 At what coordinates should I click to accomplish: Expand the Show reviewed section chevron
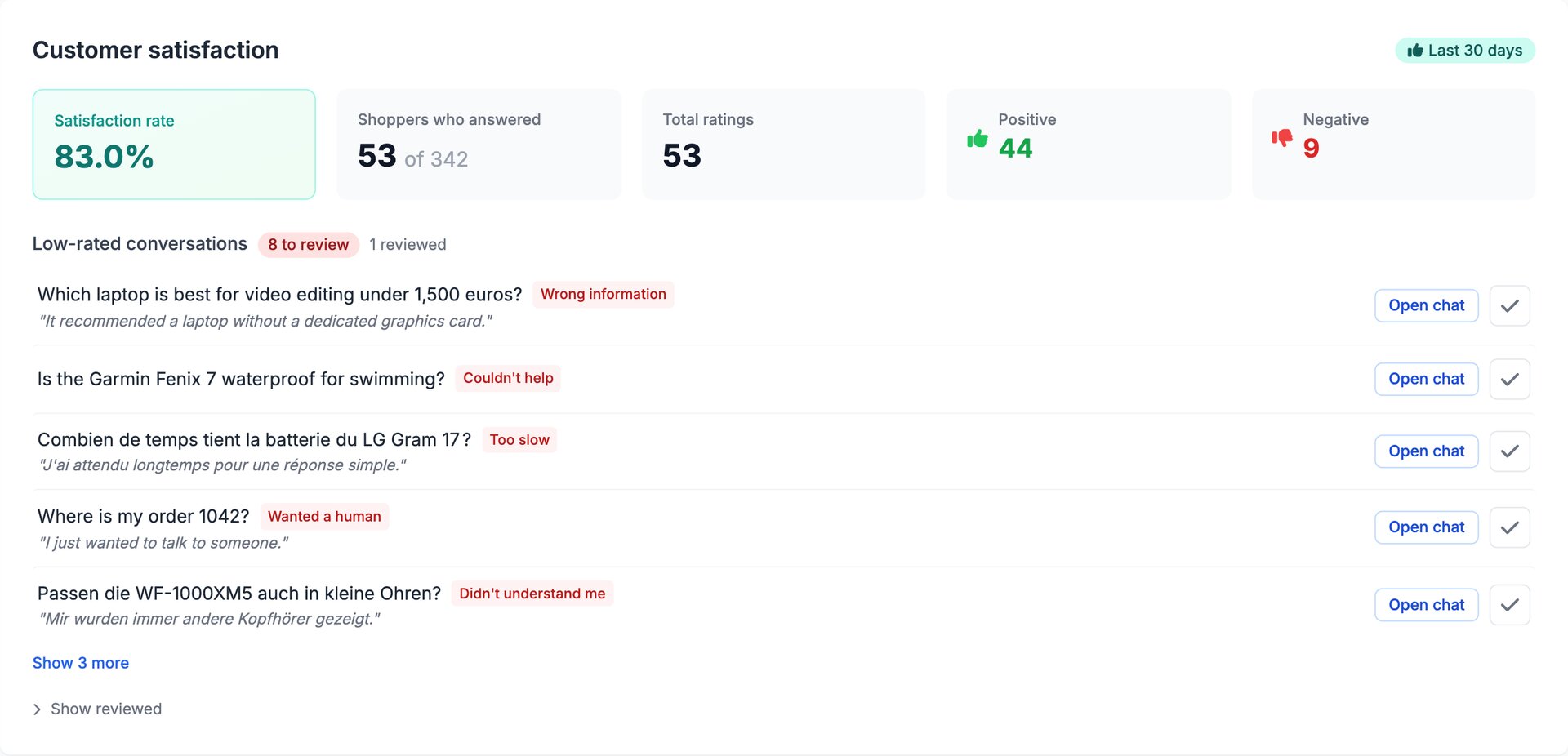(x=37, y=709)
